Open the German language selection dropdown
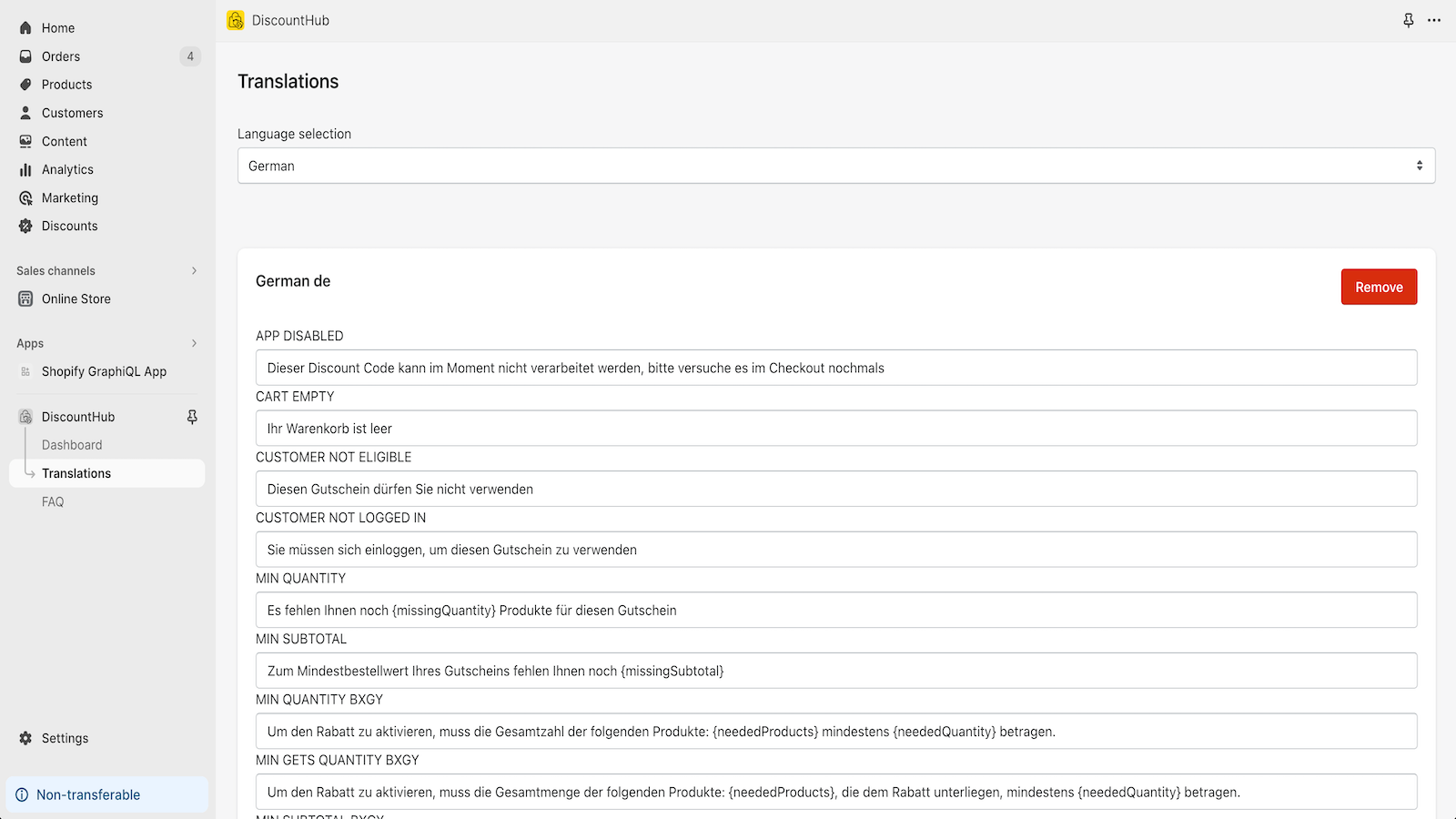1456x819 pixels. 835,166
